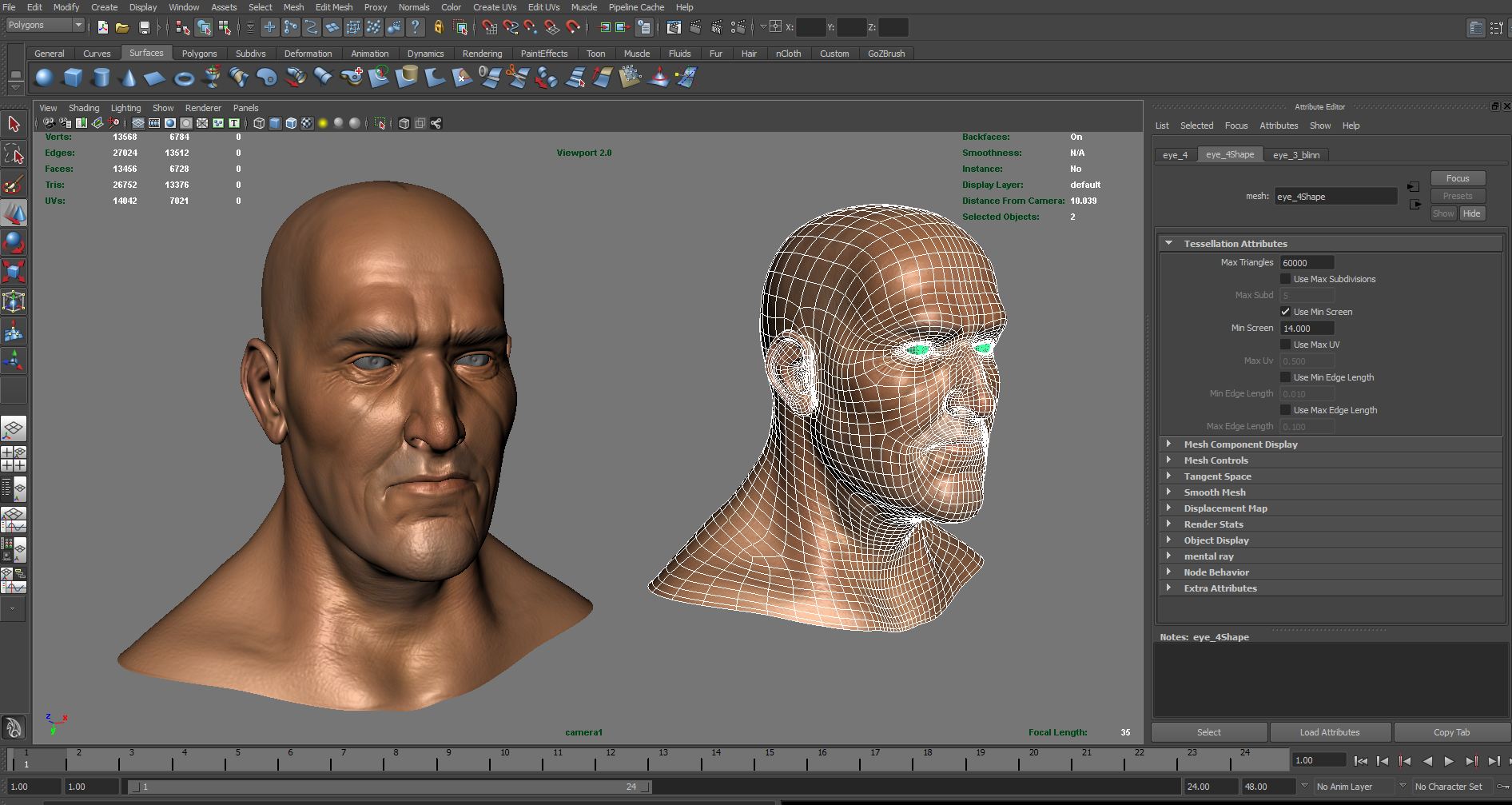The image size is (1512, 805).
Task: Toggle the text T safe title icon
Action: click(234, 123)
